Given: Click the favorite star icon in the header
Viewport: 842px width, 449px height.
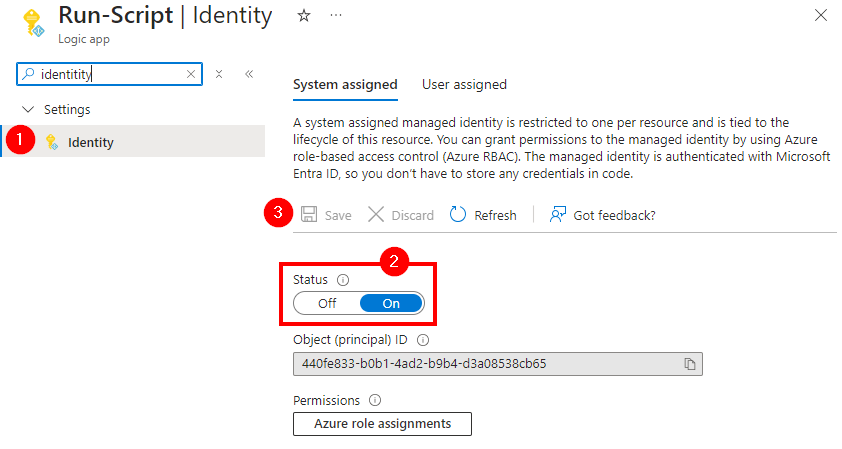Looking at the screenshot, I should [x=304, y=16].
